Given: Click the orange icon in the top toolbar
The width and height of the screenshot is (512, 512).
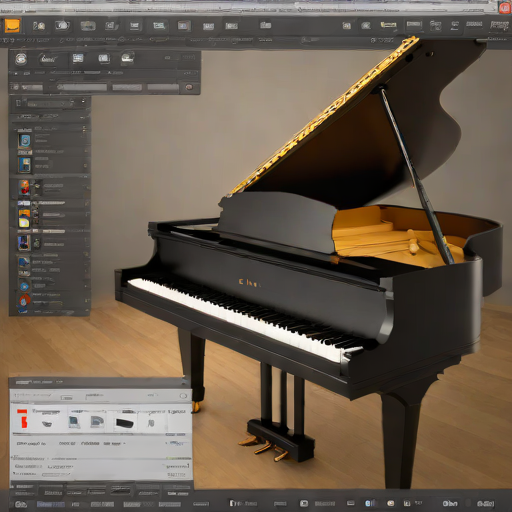Looking at the screenshot, I should click(x=12, y=26).
